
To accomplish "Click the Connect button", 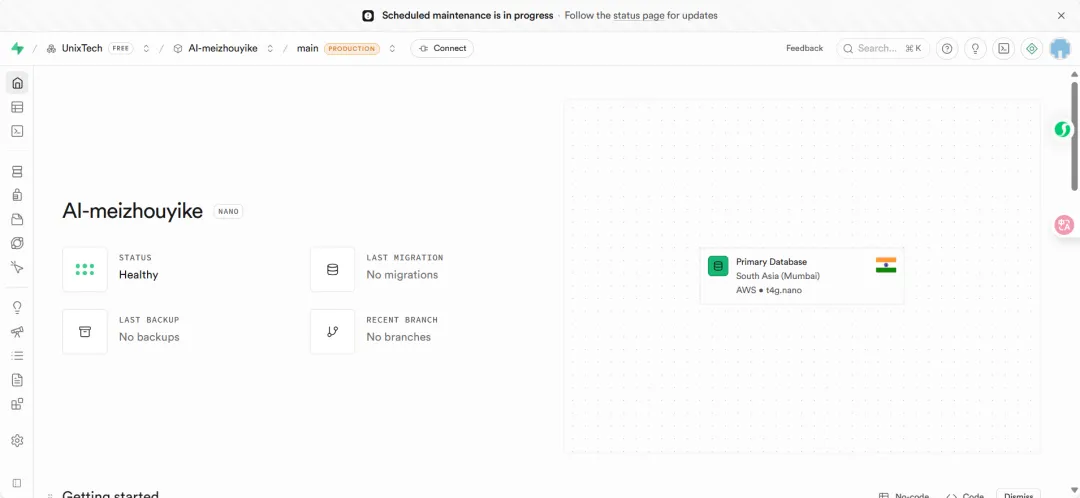I will pyautogui.click(x=442, y=49).
